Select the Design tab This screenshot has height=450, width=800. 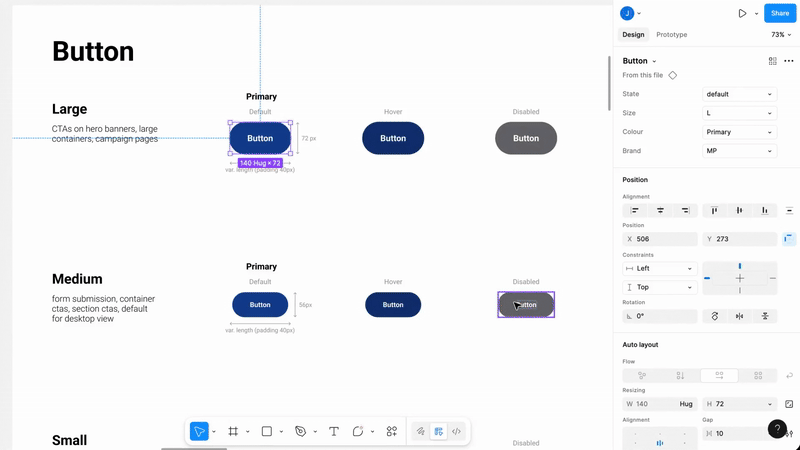[x=633, y=34]
